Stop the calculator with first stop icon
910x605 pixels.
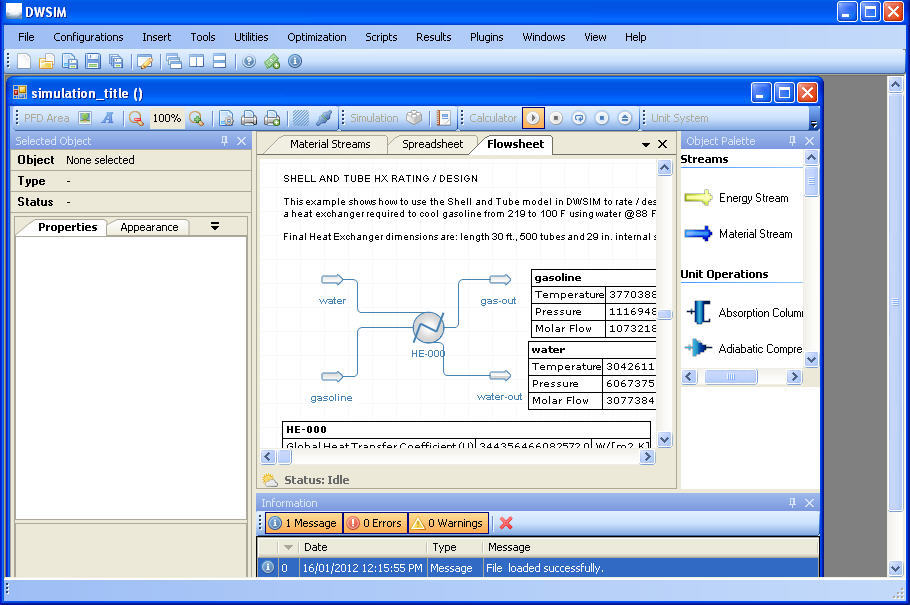(556, 118)
